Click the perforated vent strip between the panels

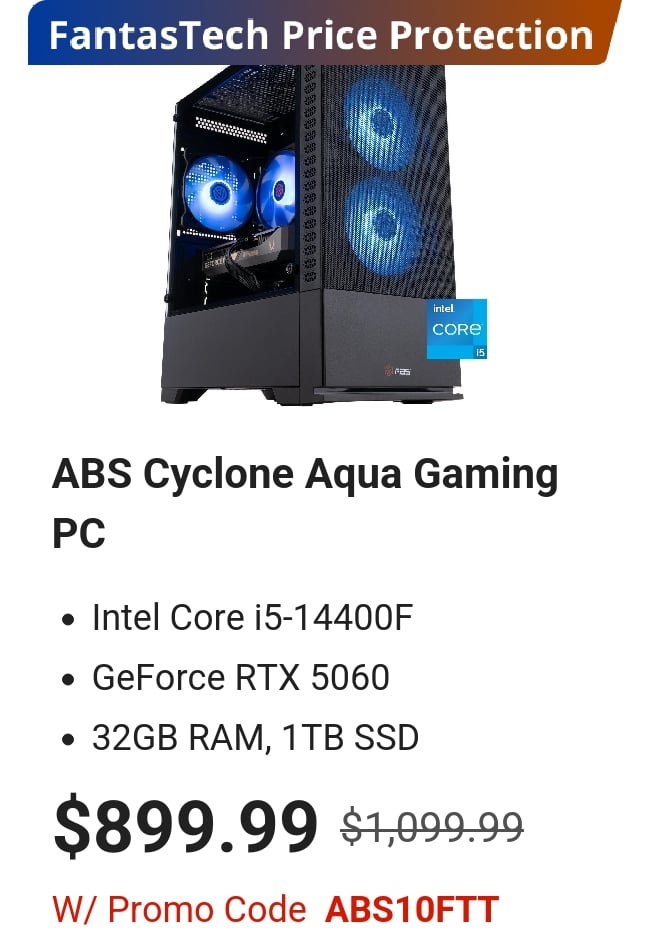tap(309, 176)
